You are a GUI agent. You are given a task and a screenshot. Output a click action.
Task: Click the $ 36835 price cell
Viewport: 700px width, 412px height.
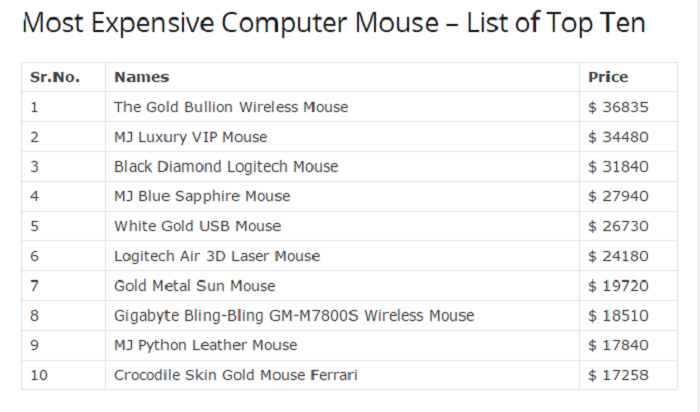[619, 107]
